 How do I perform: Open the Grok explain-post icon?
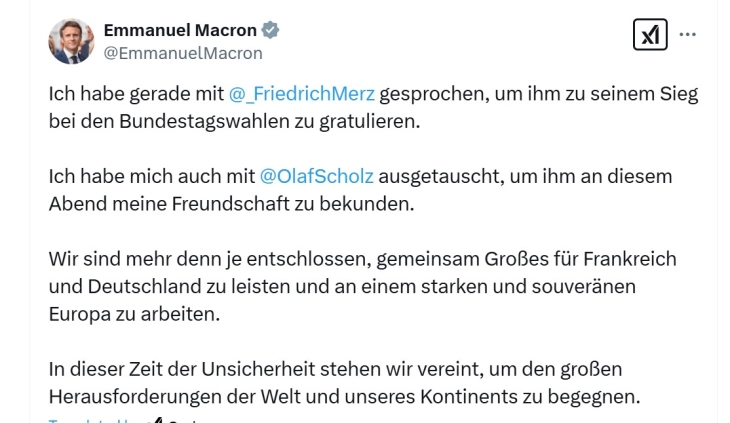650,34
